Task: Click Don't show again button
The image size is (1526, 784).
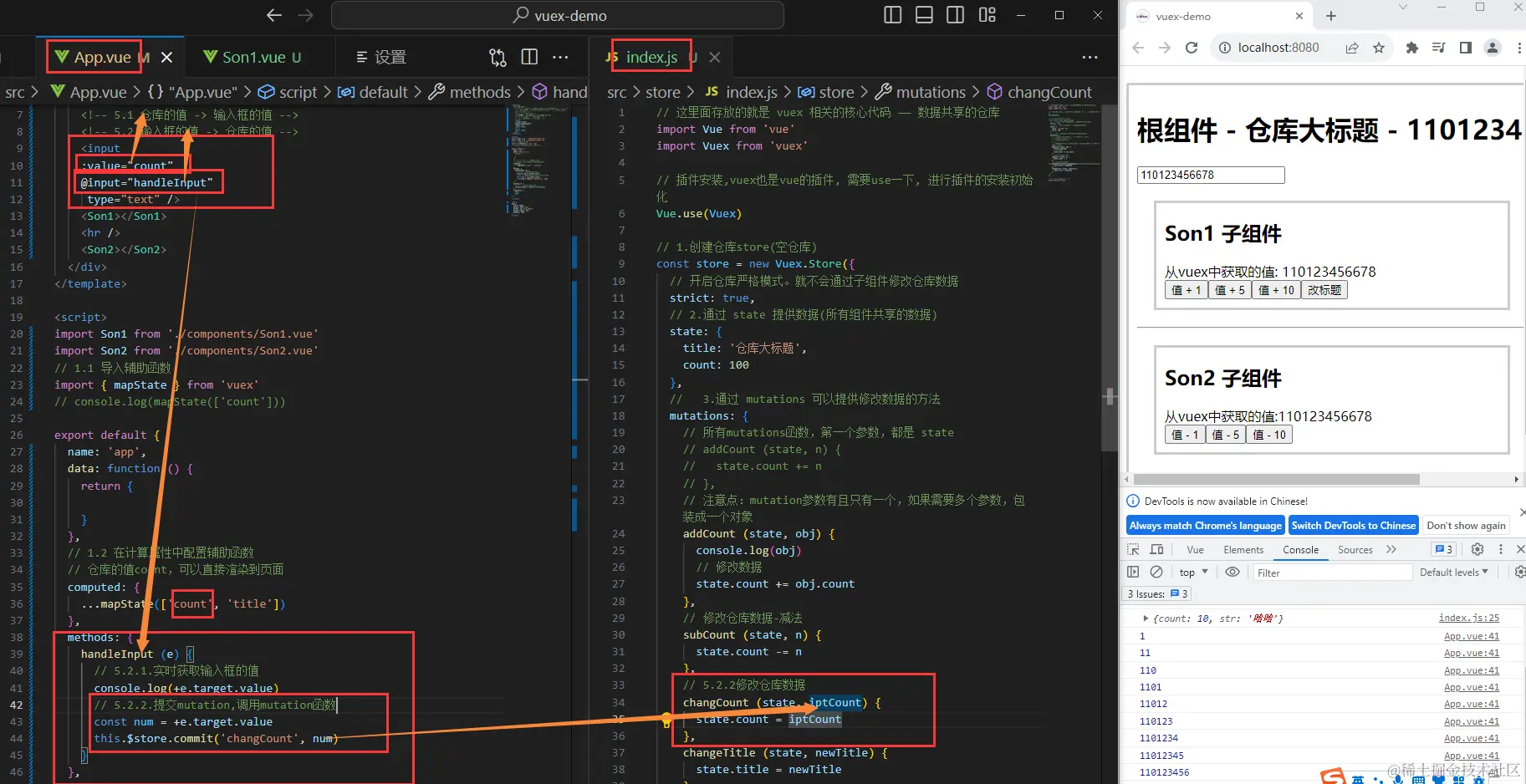Action: pyautogui.click(x=1466, y=526)
